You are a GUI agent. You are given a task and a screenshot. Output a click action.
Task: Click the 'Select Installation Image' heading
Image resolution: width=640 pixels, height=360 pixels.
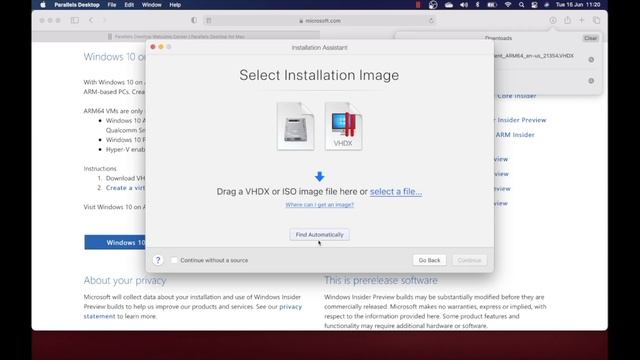pos(319,75)
